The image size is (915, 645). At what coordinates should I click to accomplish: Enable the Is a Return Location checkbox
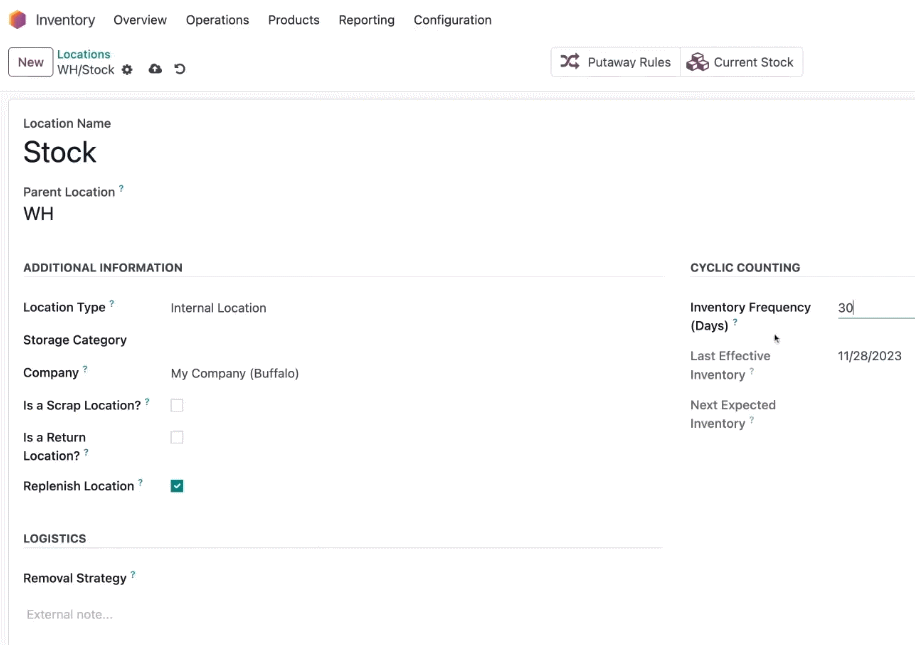pyautogui.click(x=177, y=437)
